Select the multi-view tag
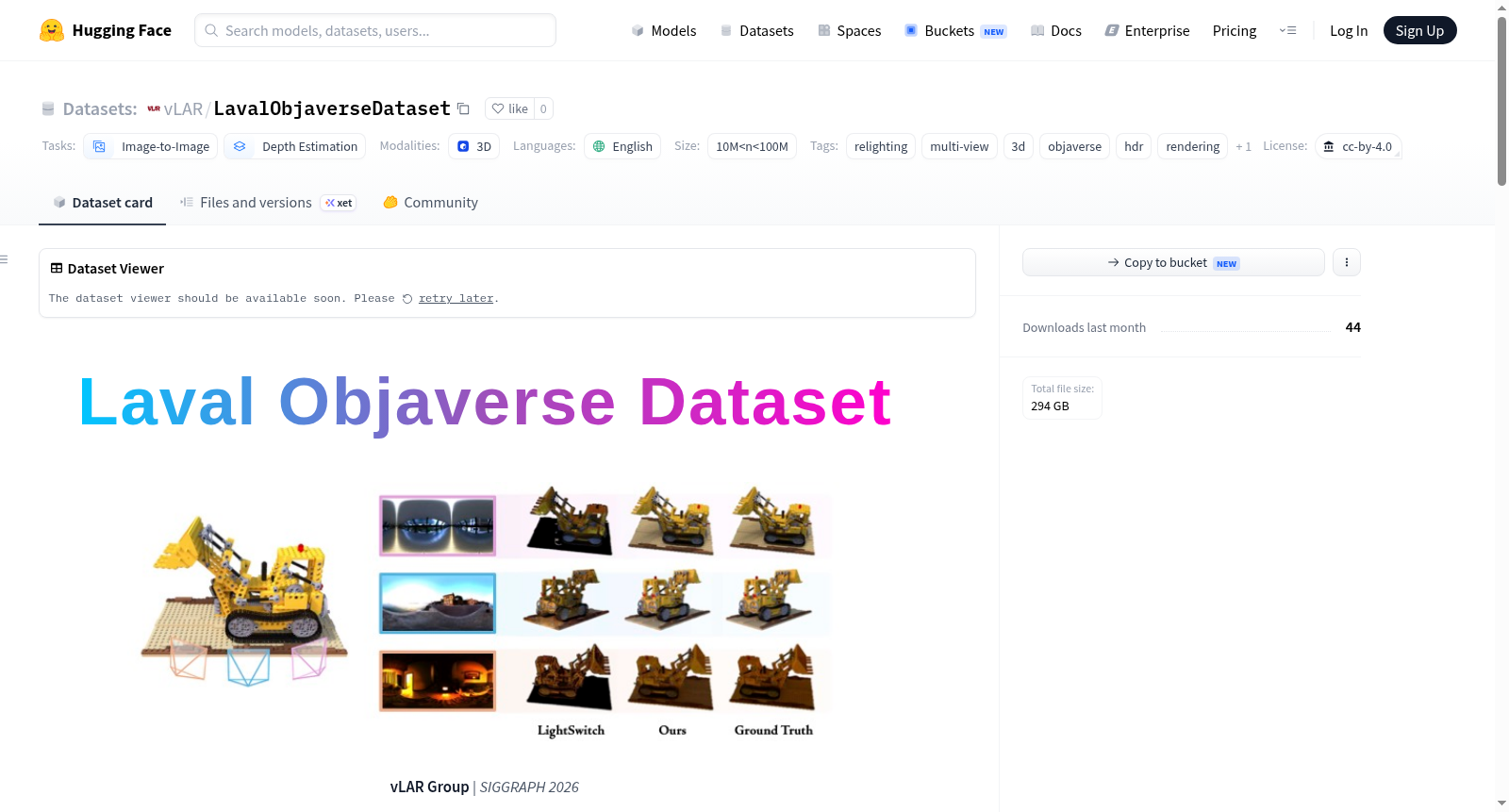Viewport: 1509px width, 812px height. (x=959, y=146)
